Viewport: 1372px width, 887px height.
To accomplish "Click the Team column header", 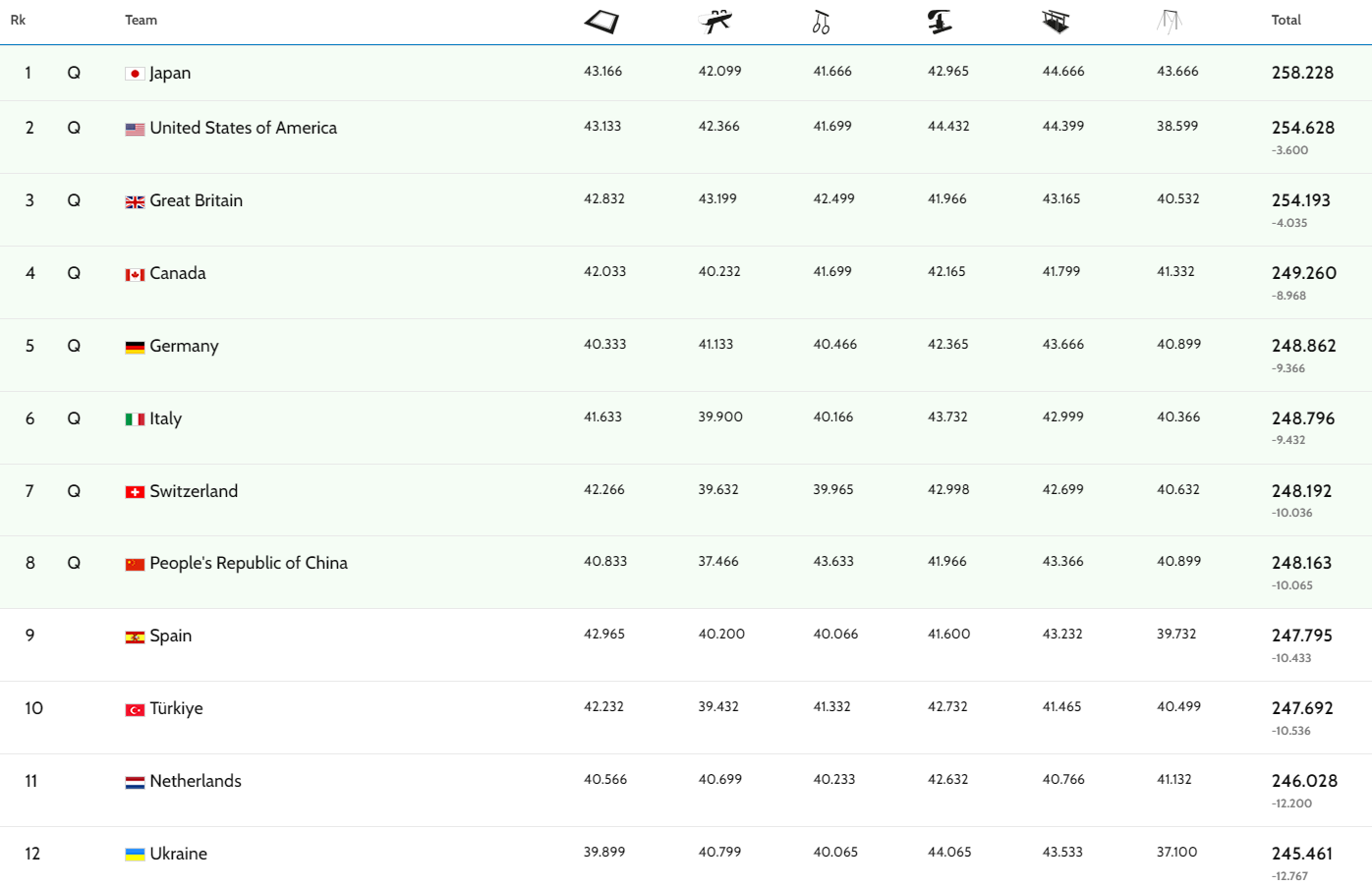I will [141, 20].
